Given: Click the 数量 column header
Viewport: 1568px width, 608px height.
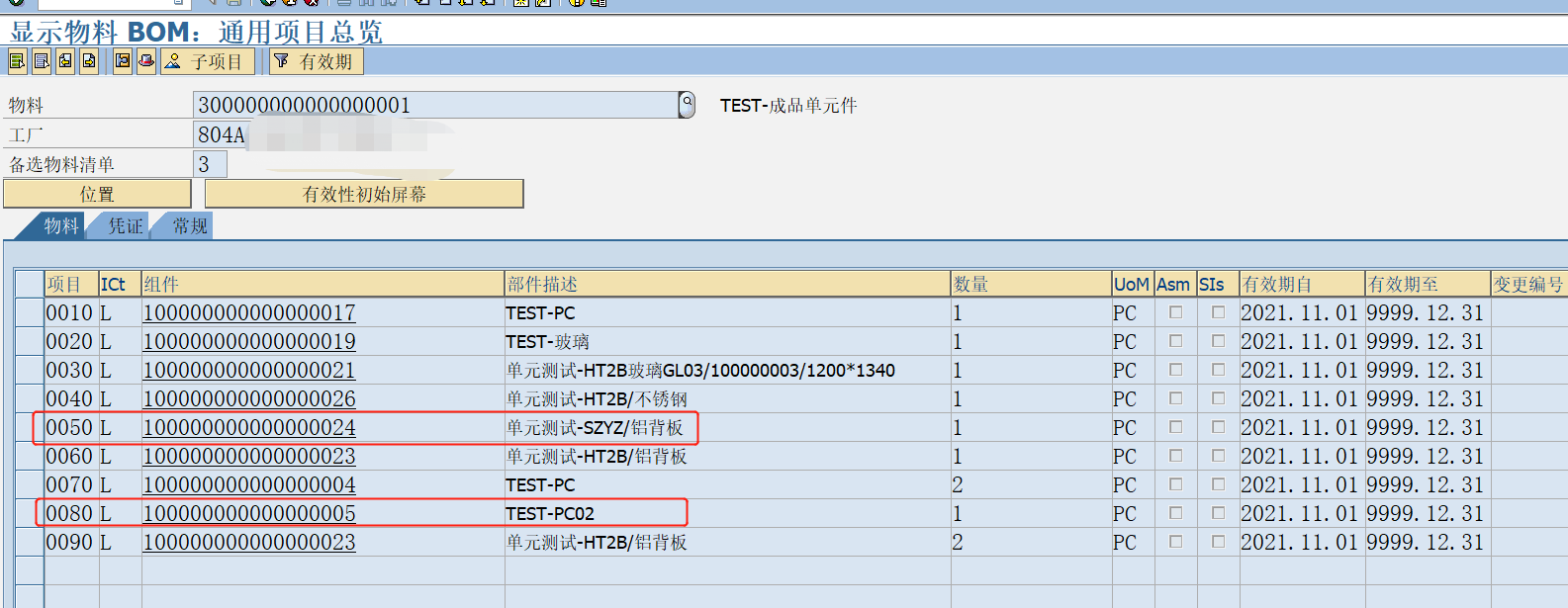Looking at the screenshot, I should 1031,284.
